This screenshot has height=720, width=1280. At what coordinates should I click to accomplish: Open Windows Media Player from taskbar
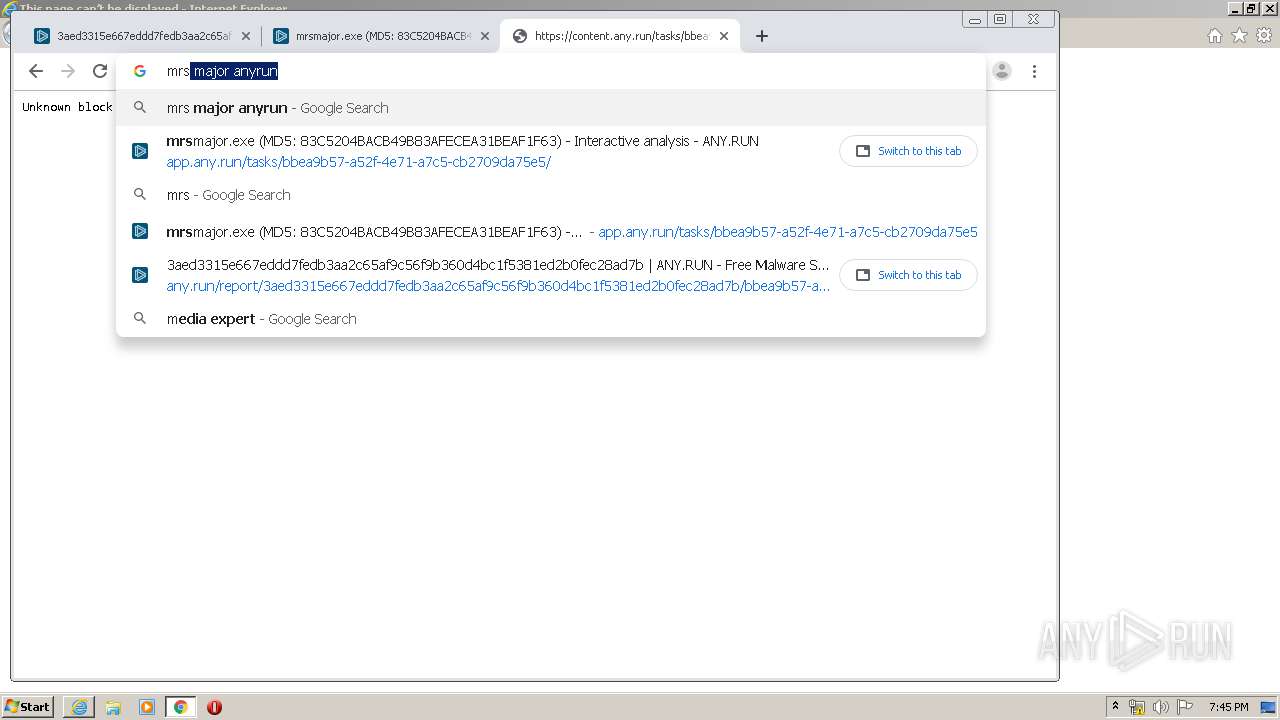click(147, 707)
